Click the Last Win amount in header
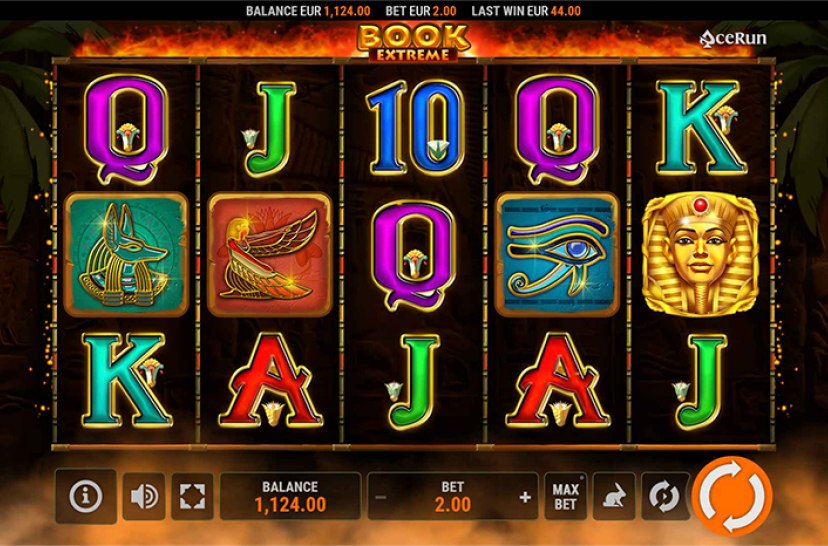Viewport: 828px width, 546px height. 566,11
